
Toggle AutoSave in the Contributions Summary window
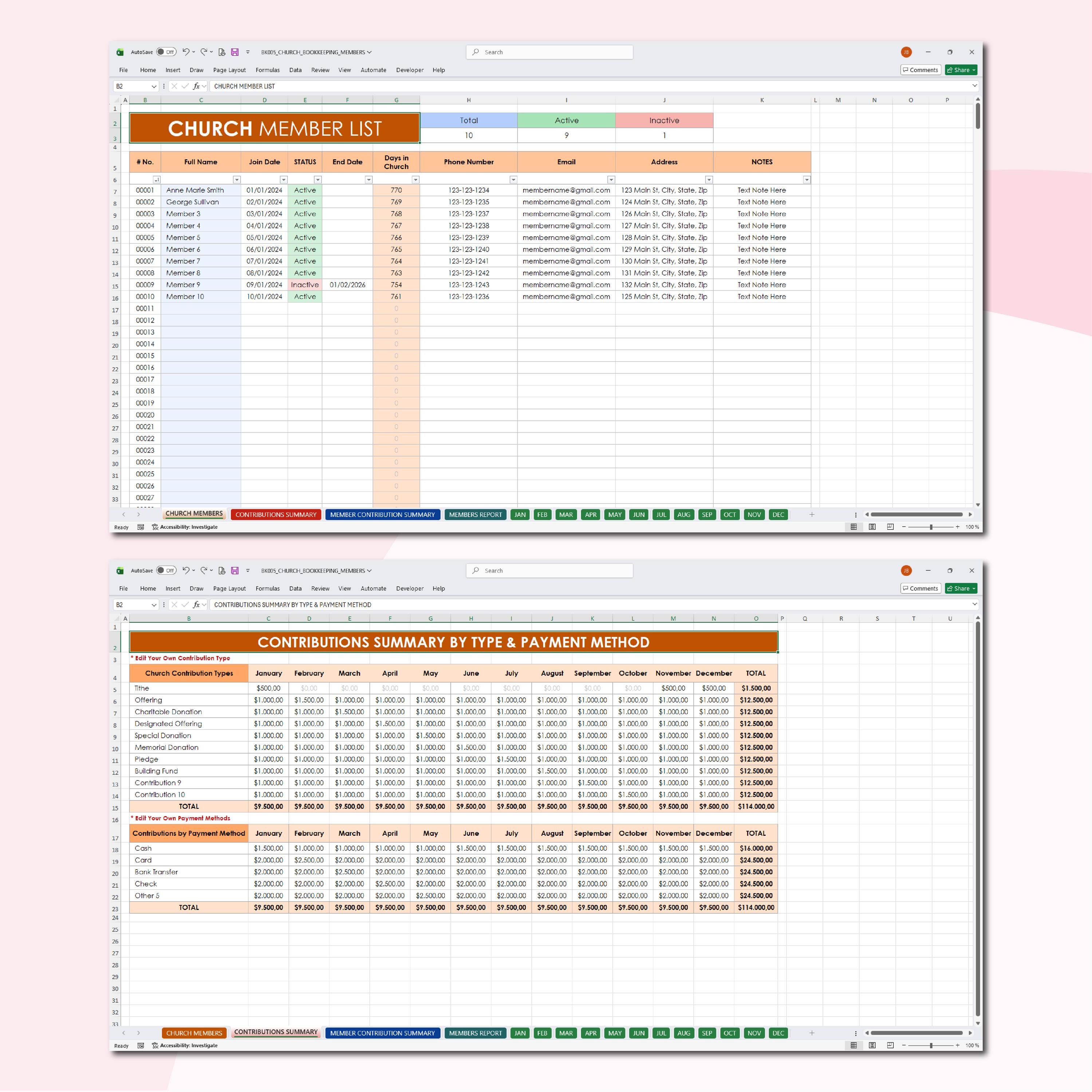click(x=166, y=571)
